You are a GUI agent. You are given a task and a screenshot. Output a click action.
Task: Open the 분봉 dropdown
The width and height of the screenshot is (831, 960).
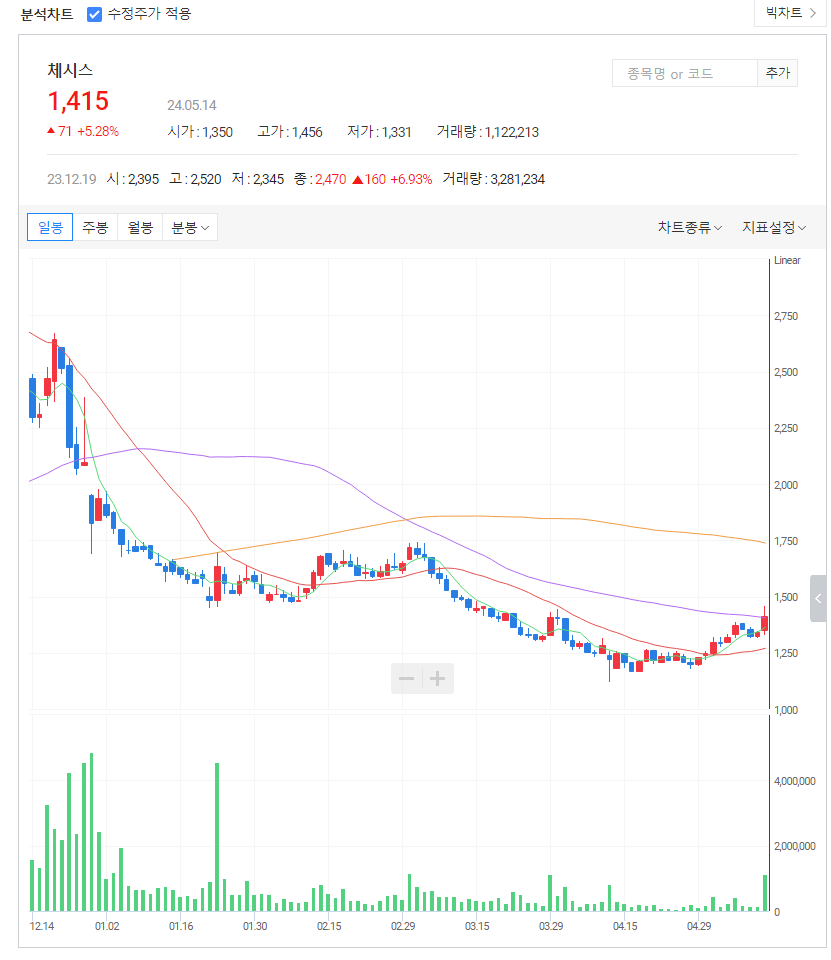click(190, 227)
